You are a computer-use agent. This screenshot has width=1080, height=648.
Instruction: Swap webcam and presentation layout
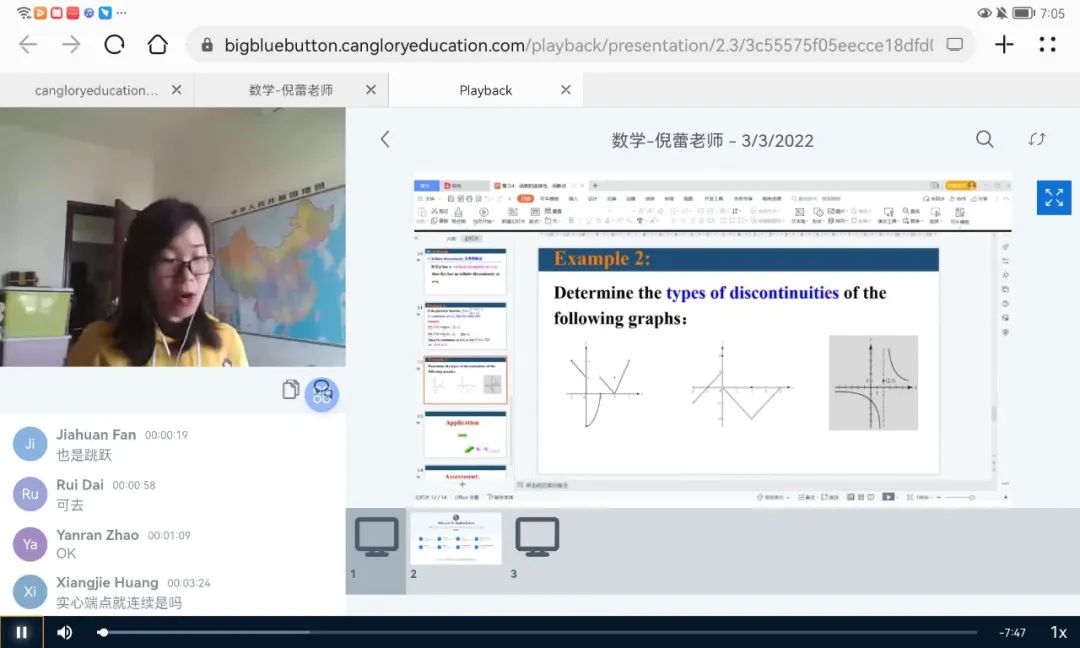pos(1037,139)
